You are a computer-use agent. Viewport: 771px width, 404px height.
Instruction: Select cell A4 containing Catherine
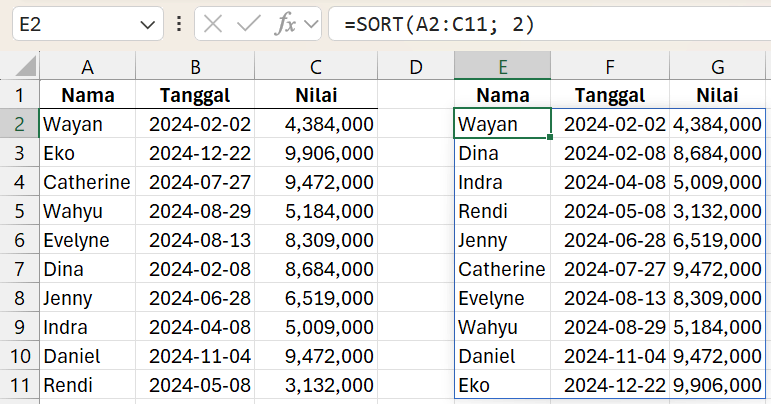(x=88, y=182)
